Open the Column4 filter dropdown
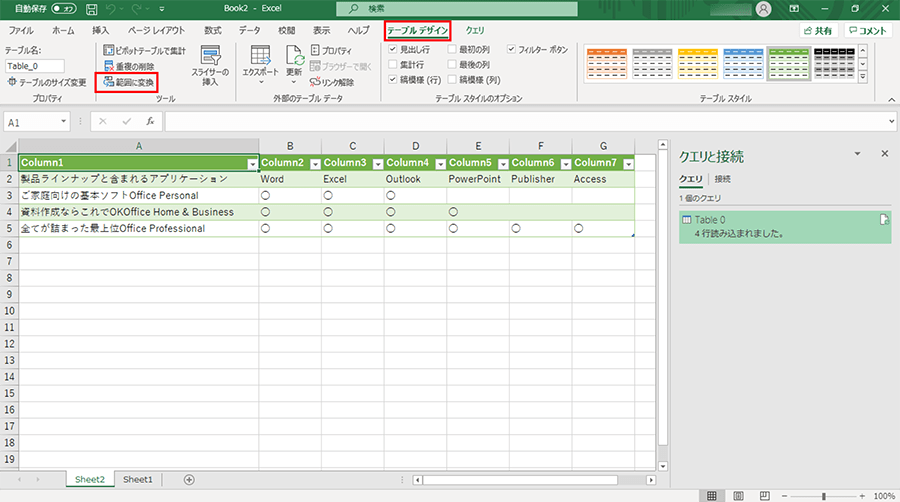 440,164
